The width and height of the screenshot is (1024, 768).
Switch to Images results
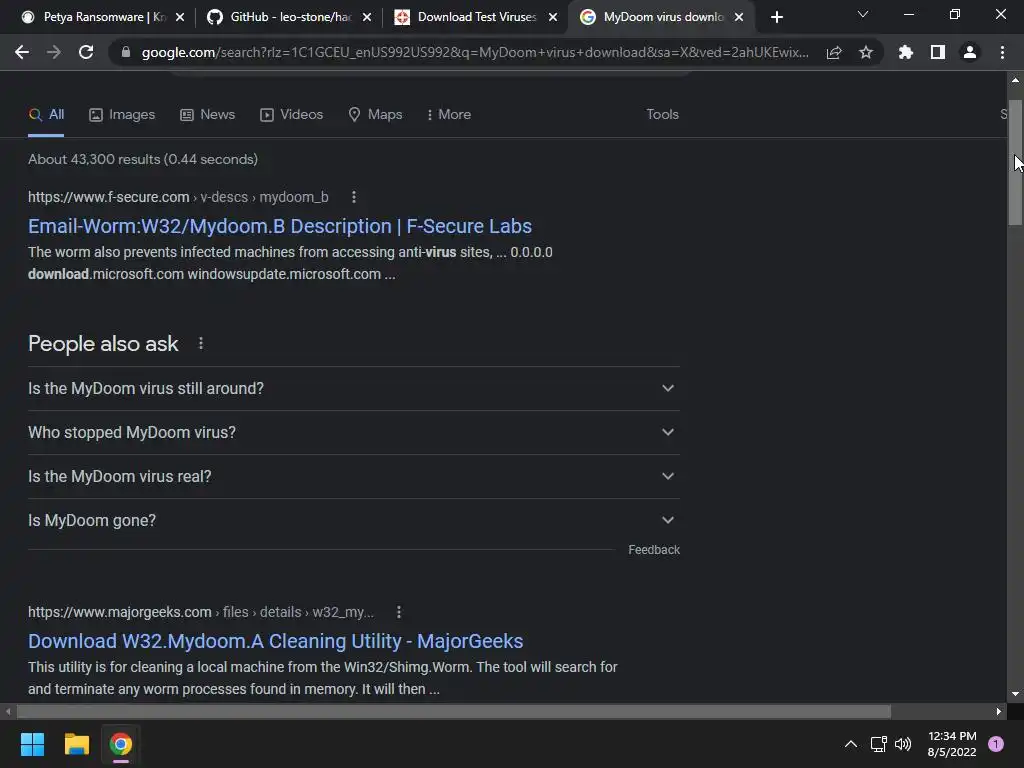click(x=122, y=115)
